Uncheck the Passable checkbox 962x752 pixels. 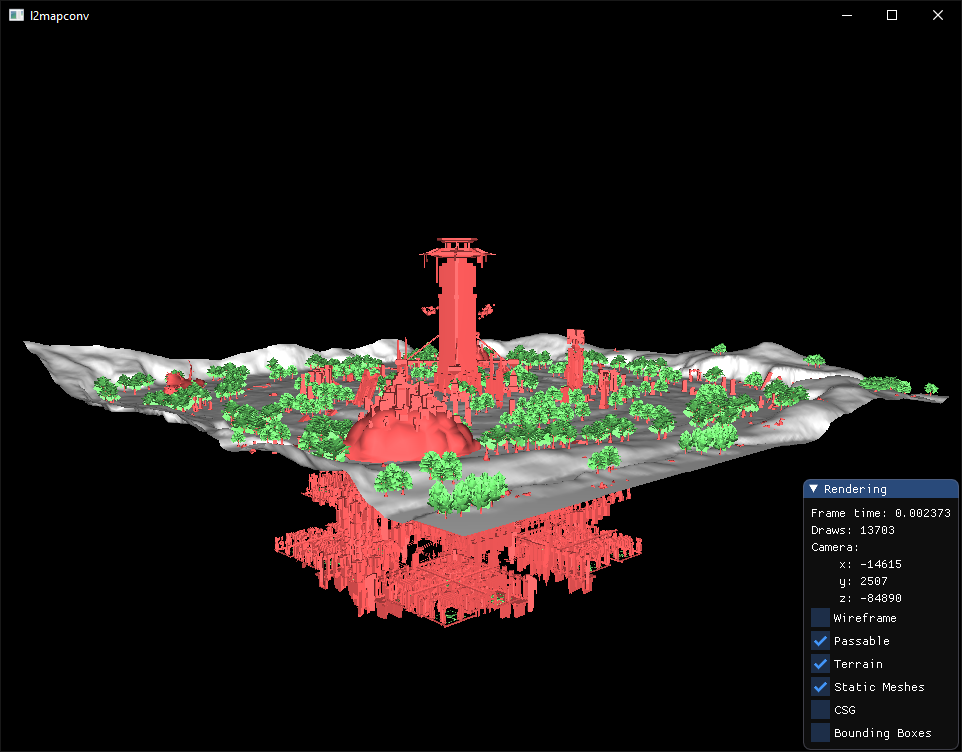coord(820,641)
